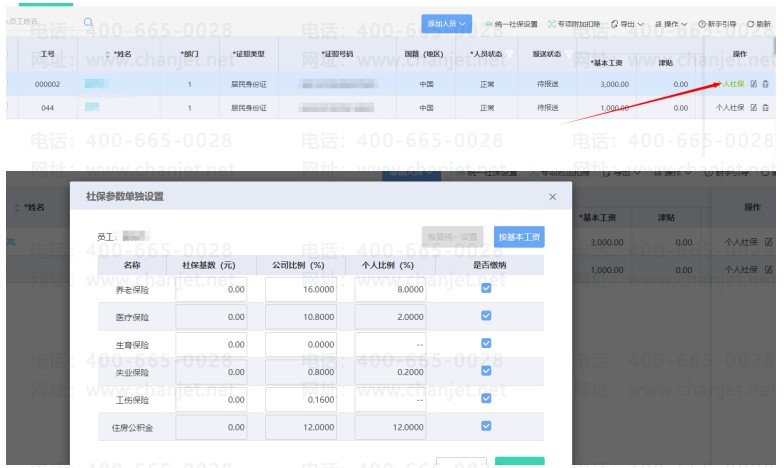Screen dimensions: 784x468
Task: Click 养老保险 personal ratio 8.0000 field
Action: 390,290
